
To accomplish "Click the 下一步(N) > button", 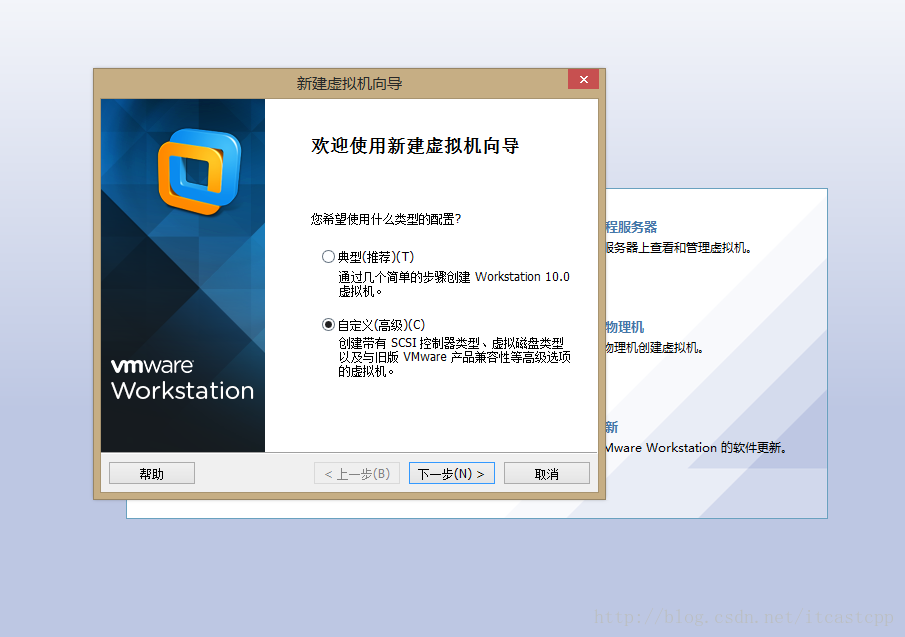I will point(451,473).
